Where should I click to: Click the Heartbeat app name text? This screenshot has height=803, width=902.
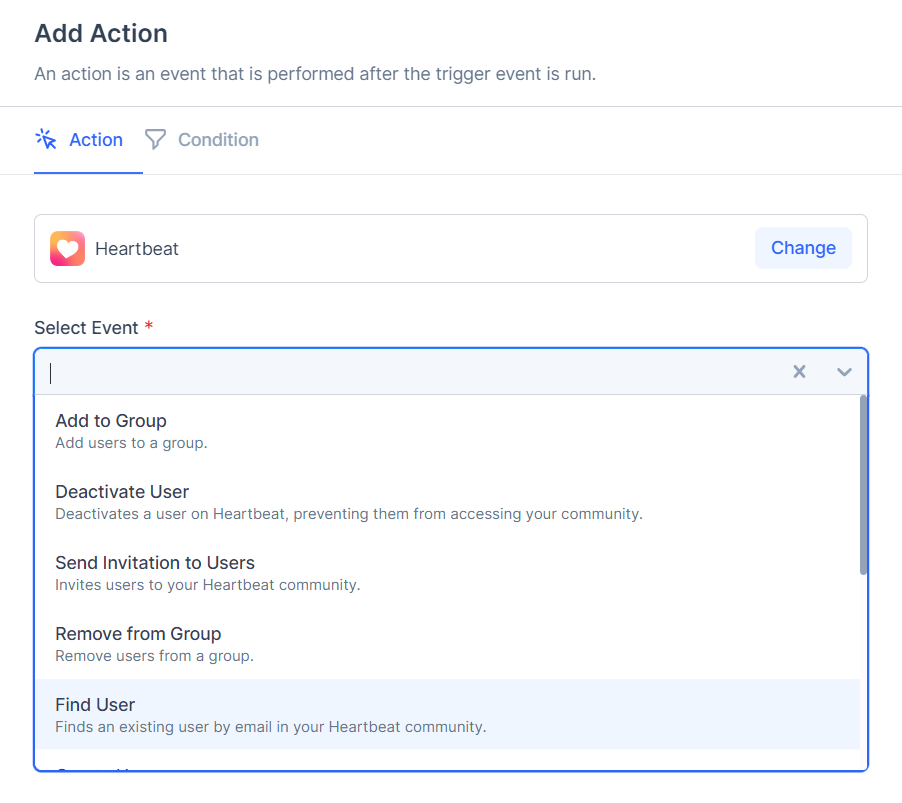[137, 249]
